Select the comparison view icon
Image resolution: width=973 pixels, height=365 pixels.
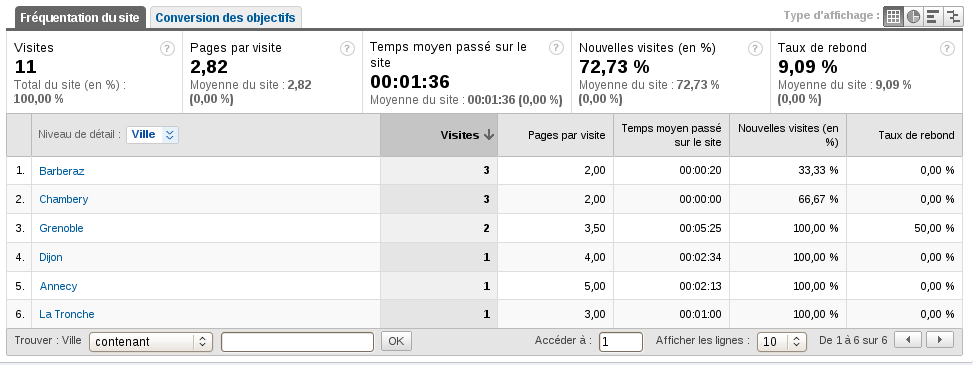pos(952,17)
